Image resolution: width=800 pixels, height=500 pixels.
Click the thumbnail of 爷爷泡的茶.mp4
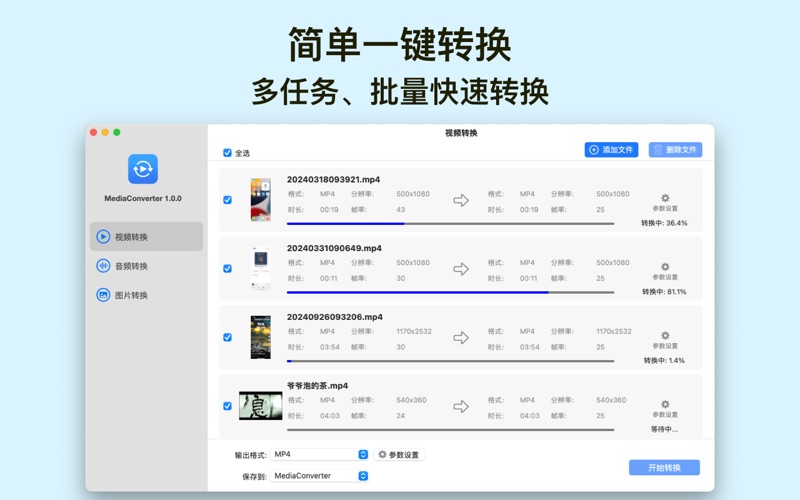pyautogui.click(x=261, y=406)
